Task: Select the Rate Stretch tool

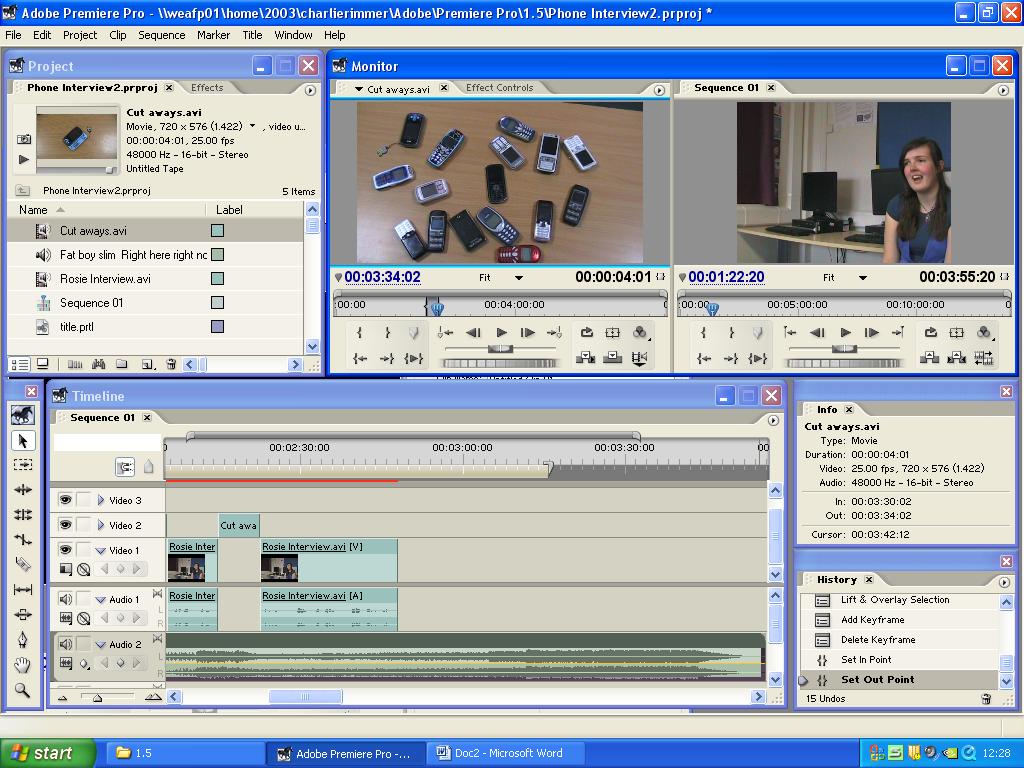Action: click(23, 539)
